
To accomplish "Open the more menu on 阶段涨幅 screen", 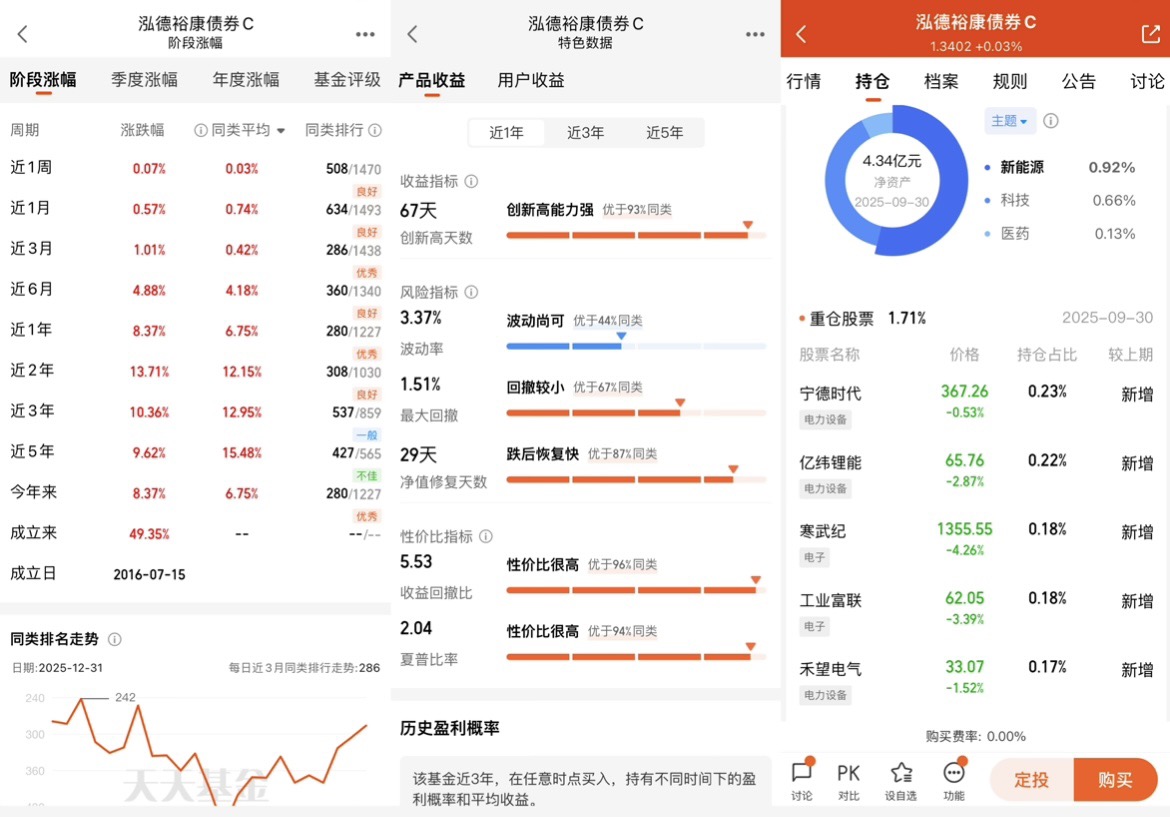I will [x=365, y=34].
